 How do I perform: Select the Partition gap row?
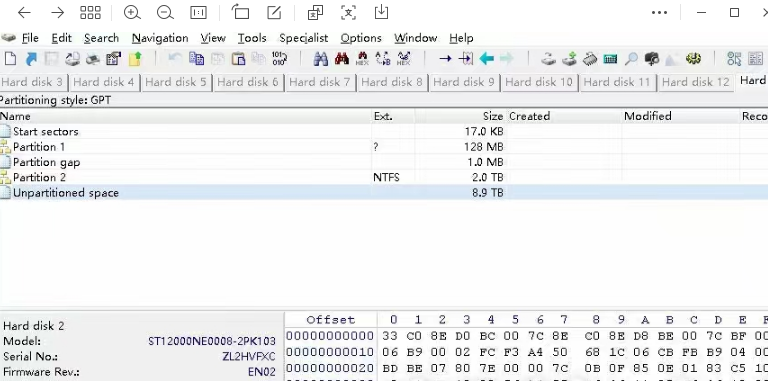(384, 162)
